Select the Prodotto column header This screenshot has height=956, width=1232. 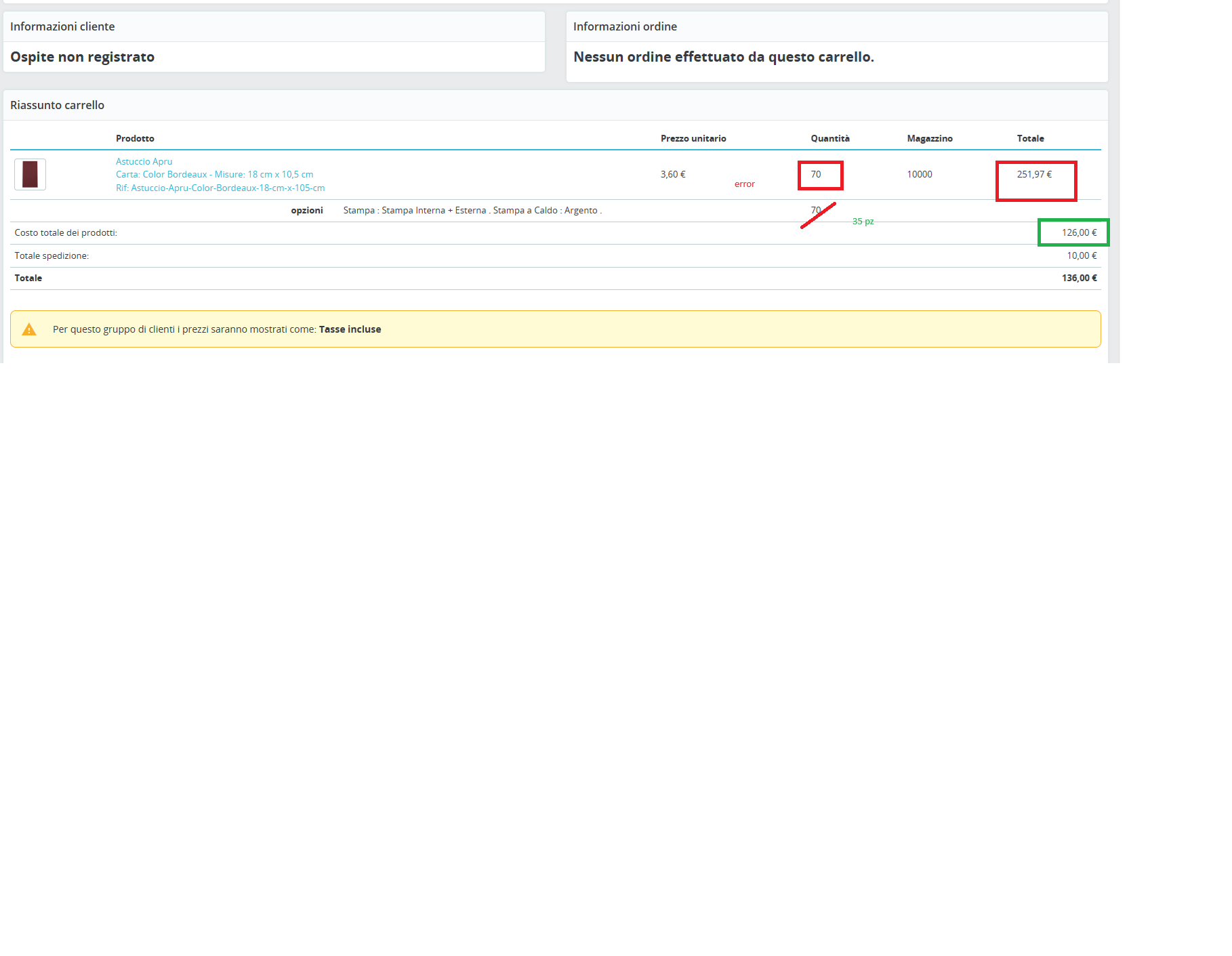tap(135, 138)
